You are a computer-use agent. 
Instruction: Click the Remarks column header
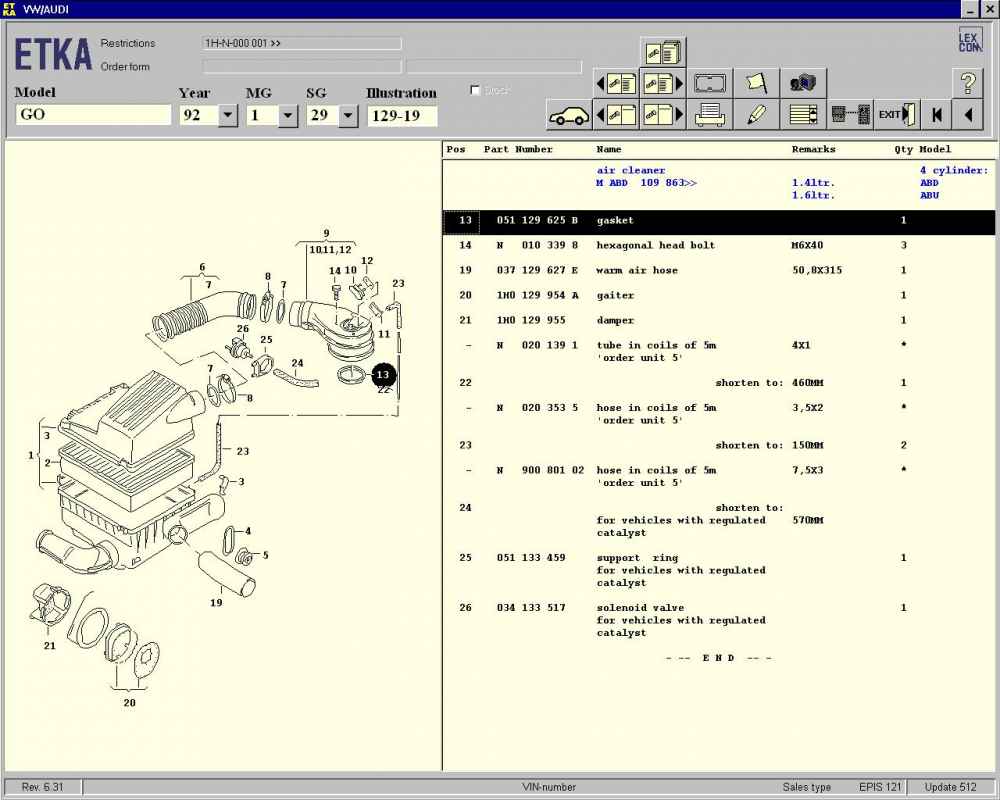tap(813, 149)
